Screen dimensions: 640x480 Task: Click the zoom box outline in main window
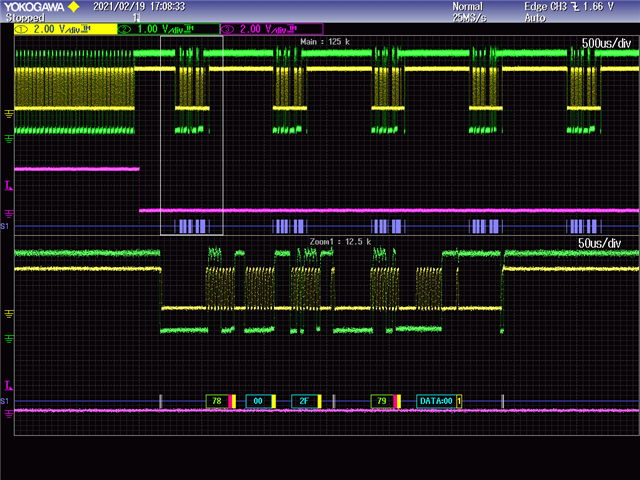click(x=191, y=136)
